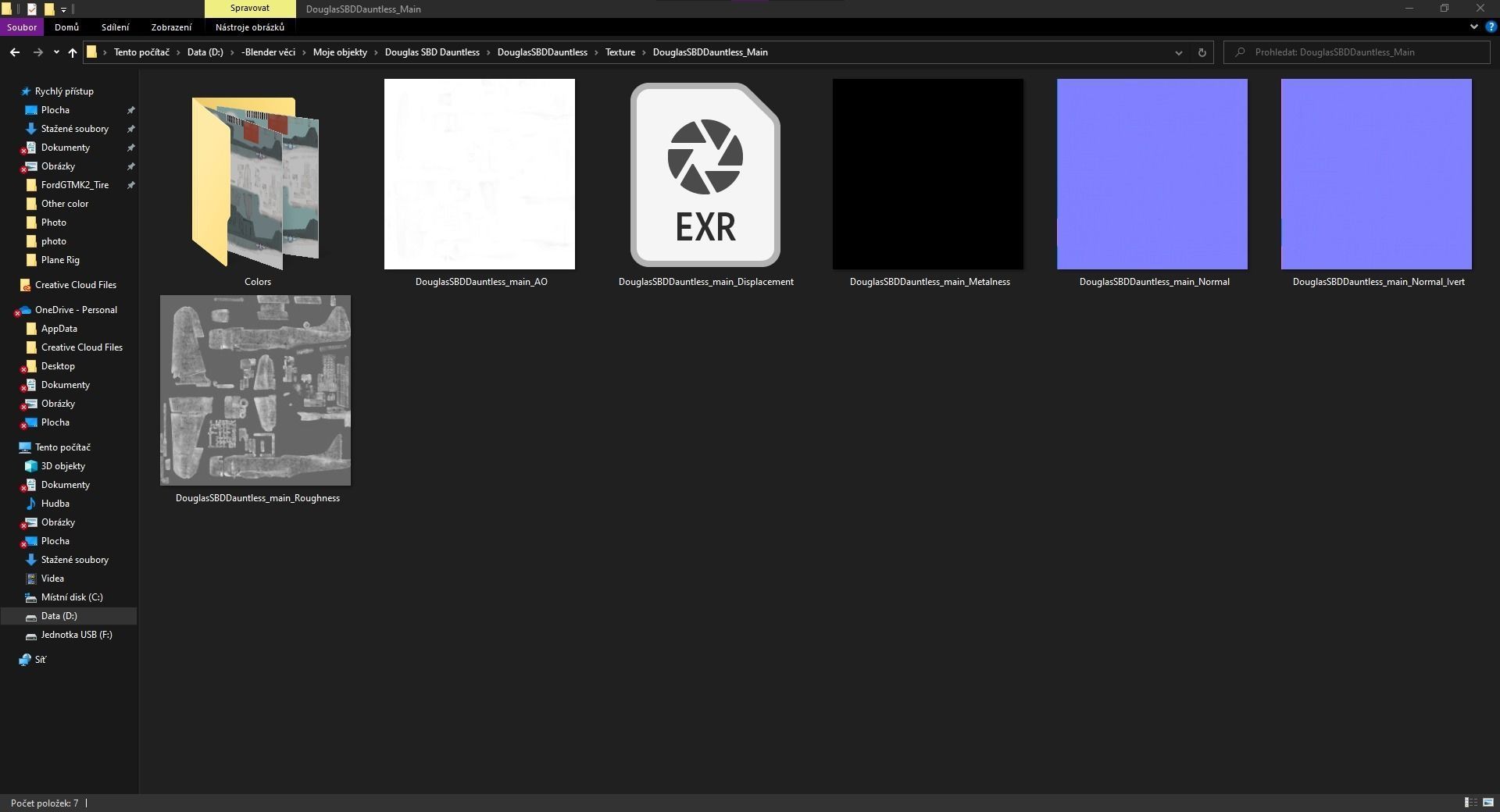Open the Soubor file menu
This screenshot has width=1500, height=812.
pos(22,27)
